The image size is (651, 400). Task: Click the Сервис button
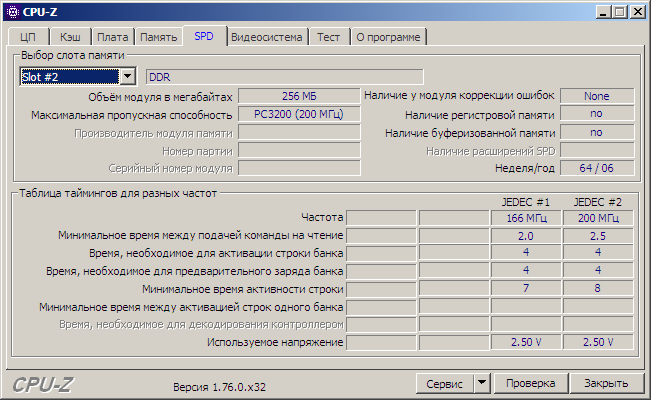coord(444,384)
